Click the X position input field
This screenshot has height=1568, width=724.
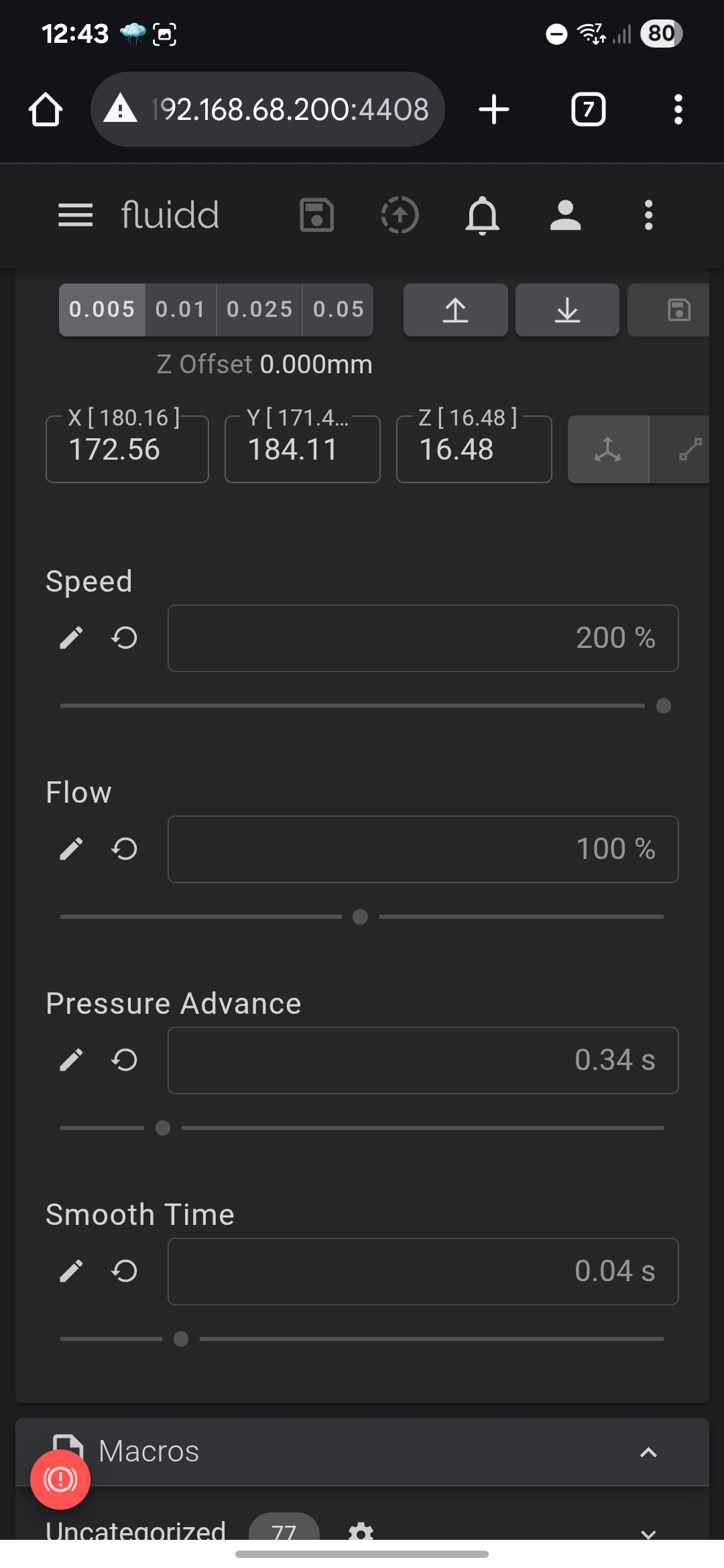coord(127,449)
